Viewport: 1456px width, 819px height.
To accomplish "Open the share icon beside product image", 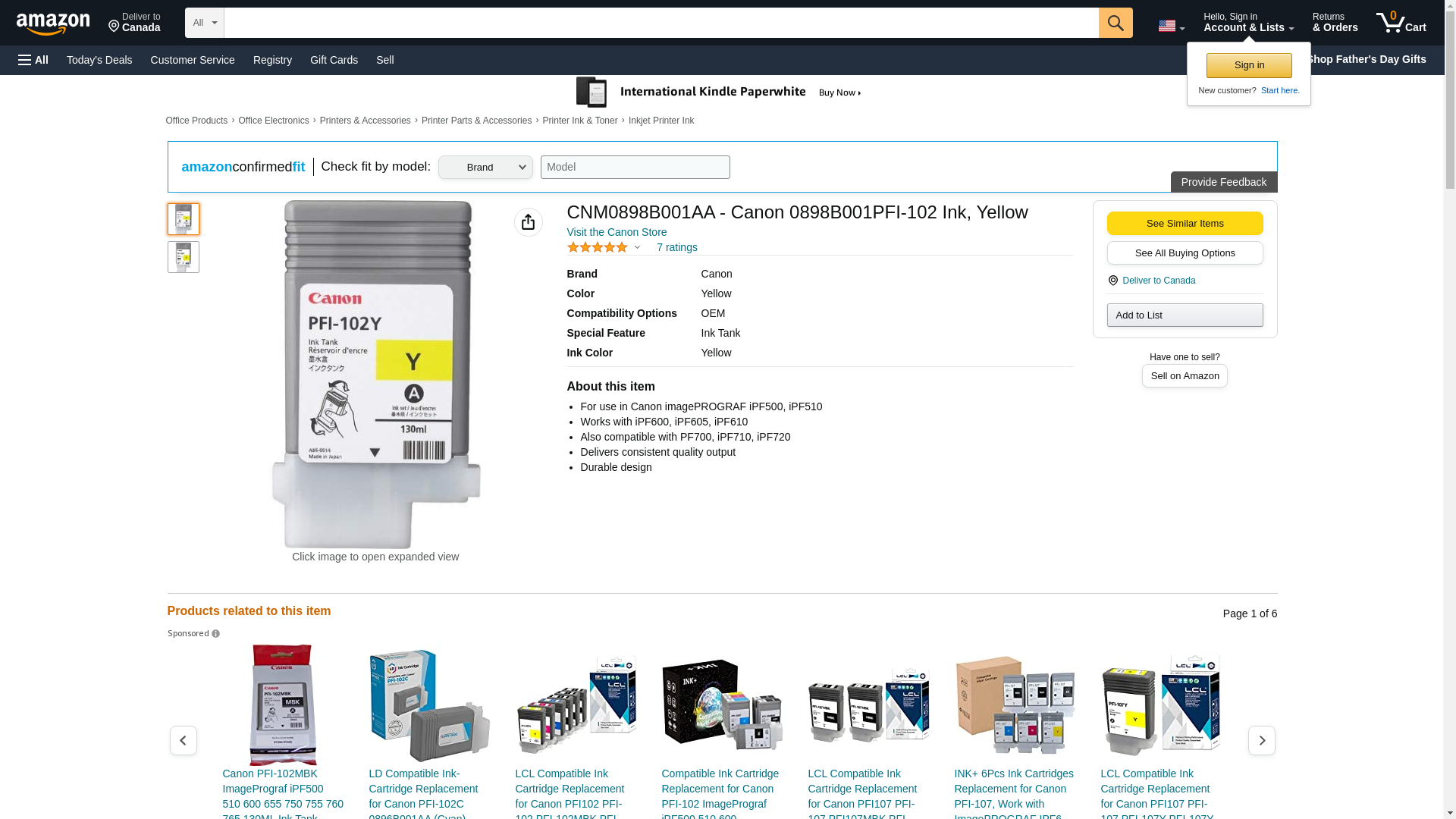I will (528, 222).
